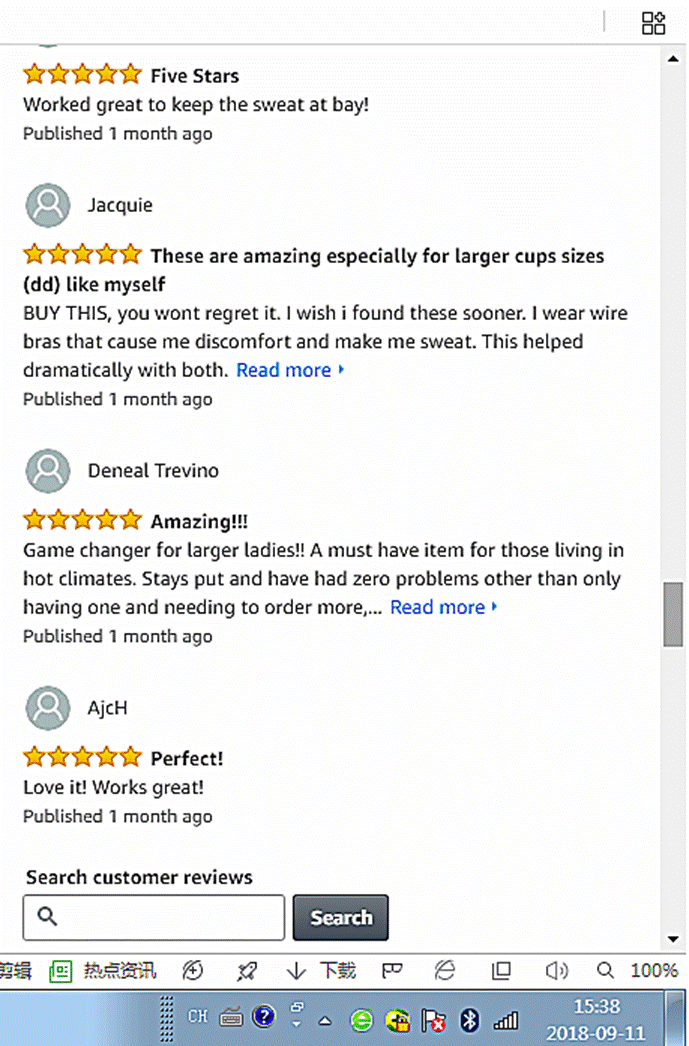Expand Deneal Trevino's review with Read more
The height and width of the screenshot is (1046, 689).
[x=444, y=607]
